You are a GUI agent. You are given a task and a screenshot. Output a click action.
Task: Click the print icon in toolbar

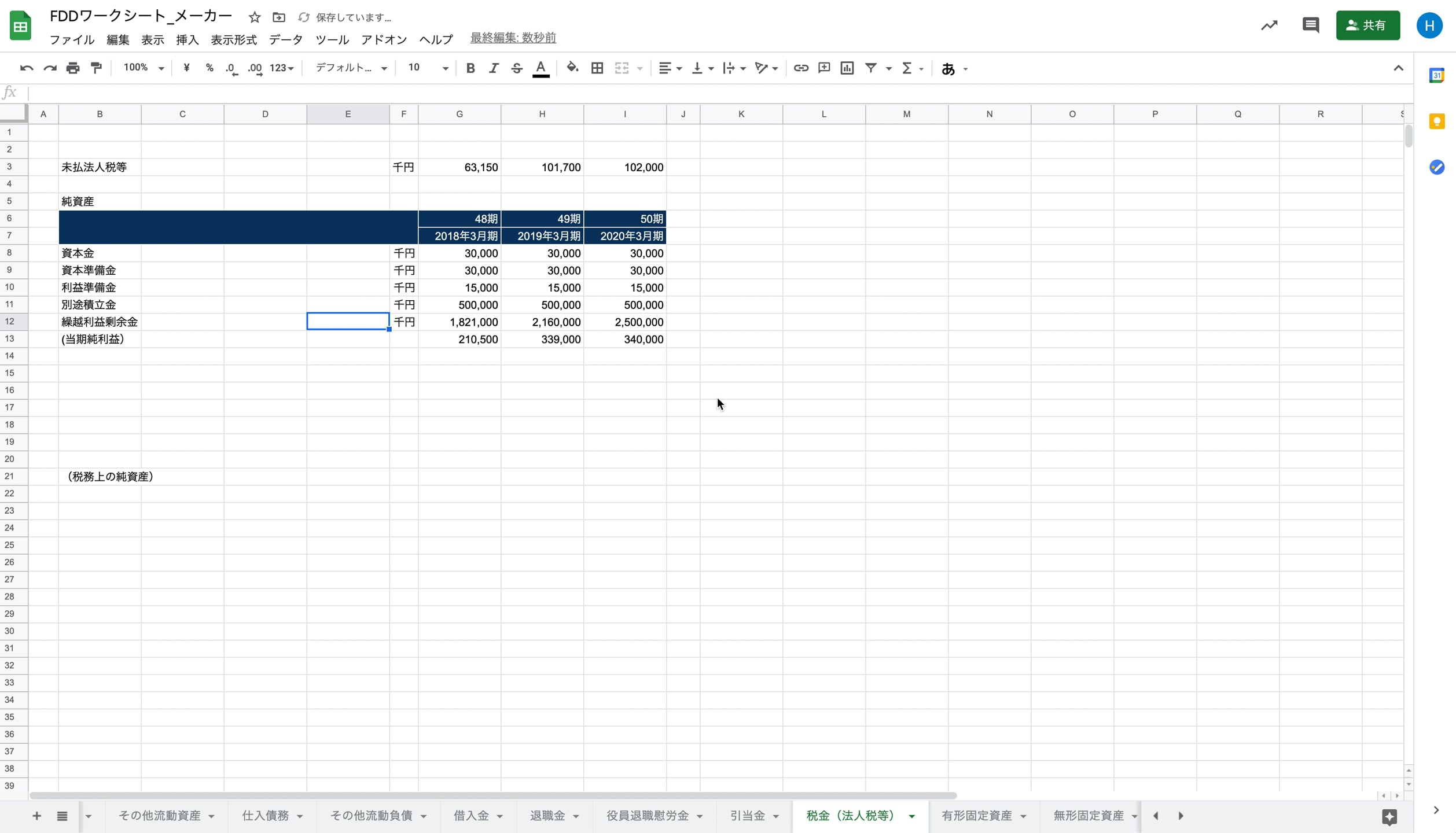(73, 68)
